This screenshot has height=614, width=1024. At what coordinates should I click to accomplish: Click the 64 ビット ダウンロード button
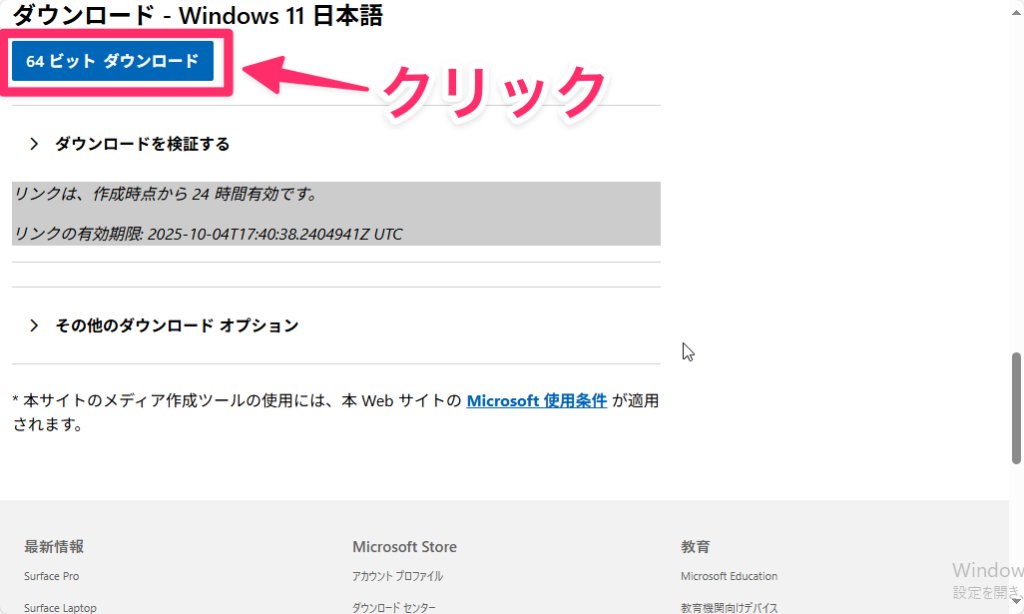click(x=112, y=61)
